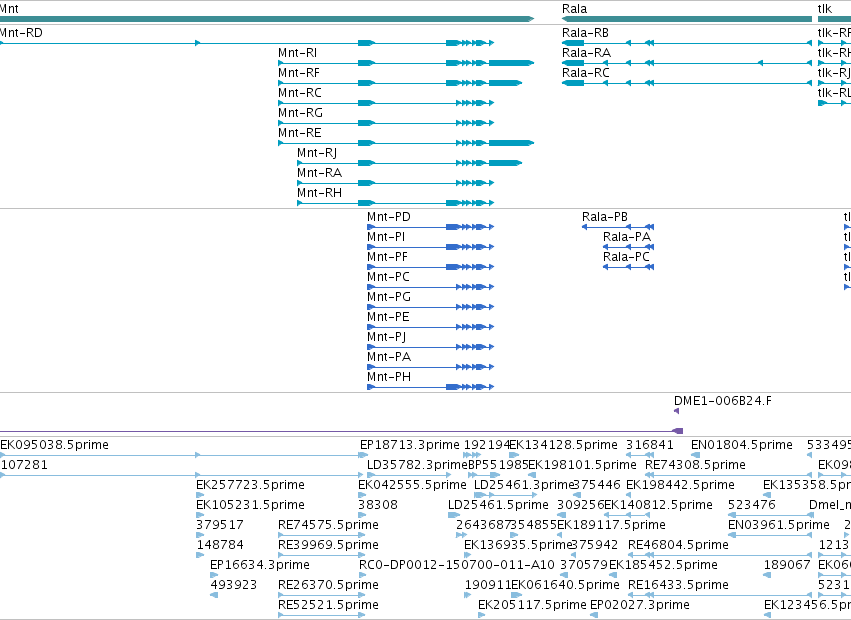Click the Mnt-RI transcript label
851x620 pixels.
point(297,53)
